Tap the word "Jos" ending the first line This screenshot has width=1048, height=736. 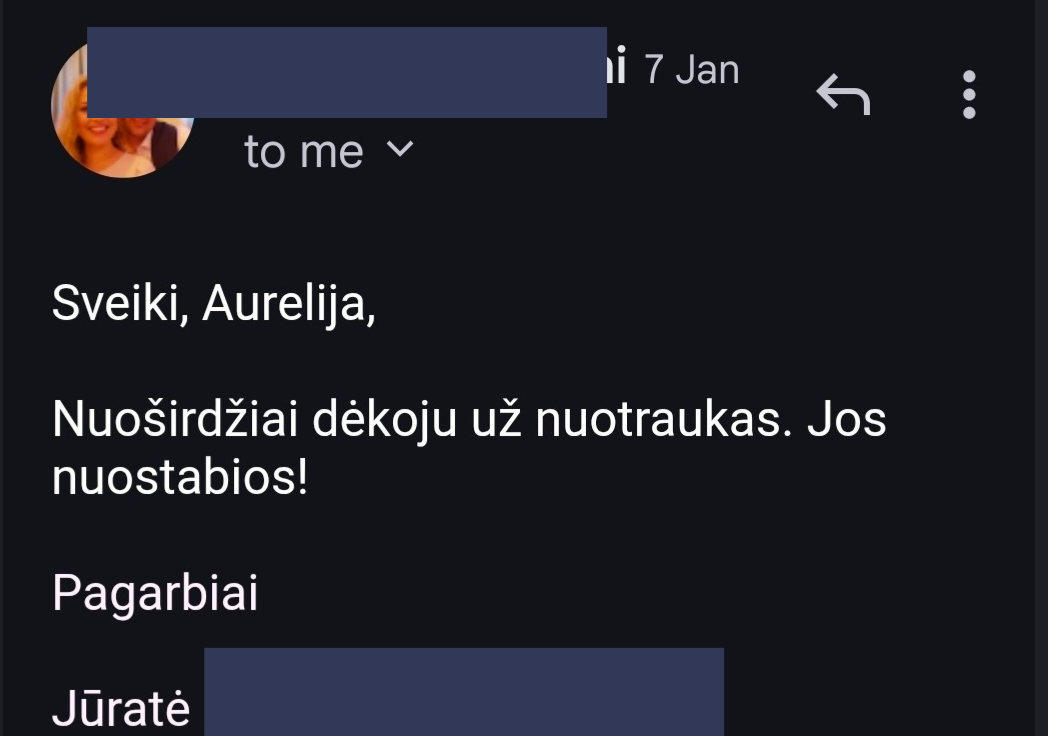[x=847, y=419]
